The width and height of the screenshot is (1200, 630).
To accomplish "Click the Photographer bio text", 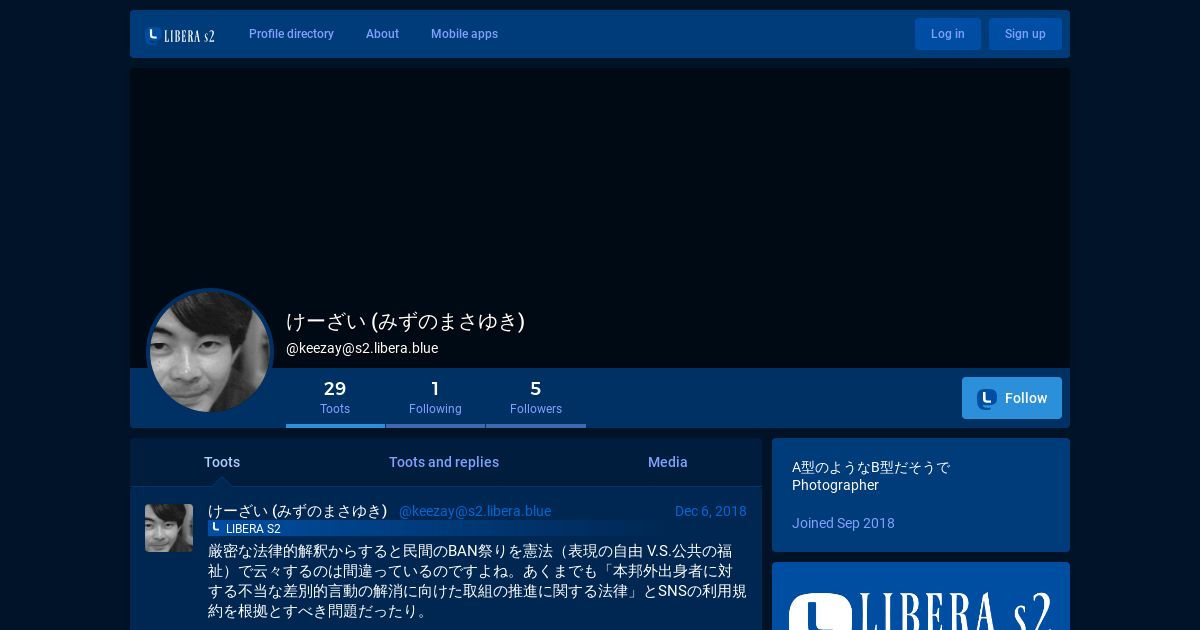I will tap(835, 485).
